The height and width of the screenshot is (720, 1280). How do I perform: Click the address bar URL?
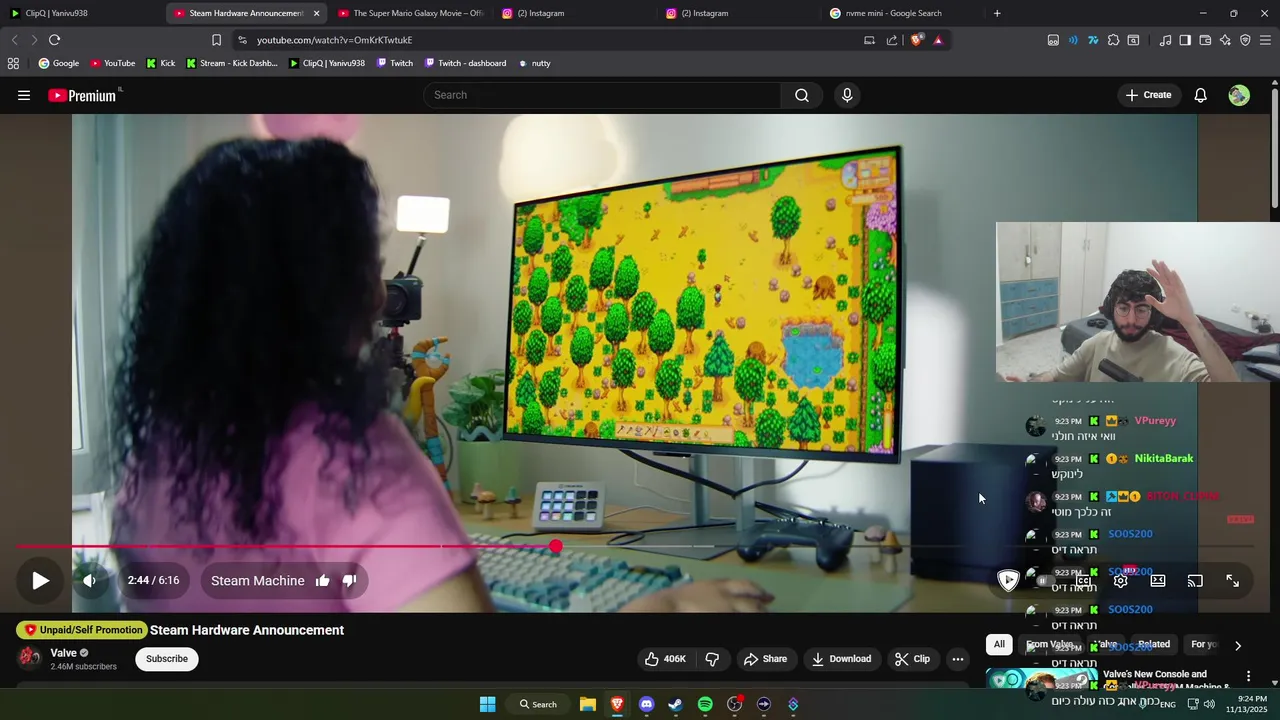click(334, 40)
